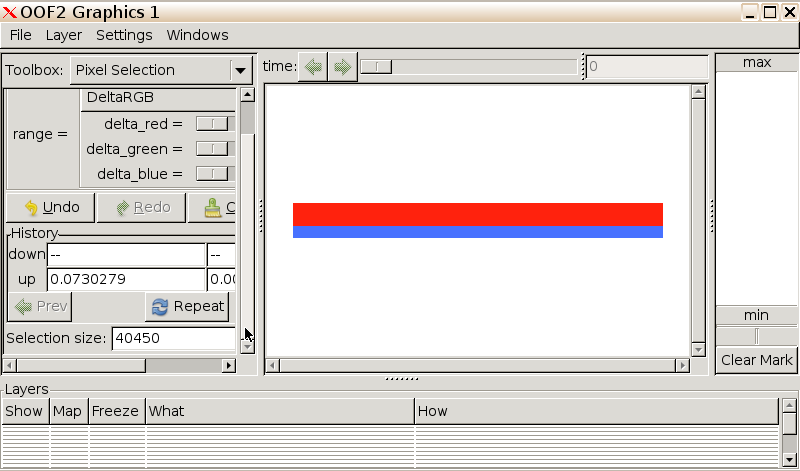Open the DeltaRGB range chooser
800x471 pixels.
pos(158,97)
